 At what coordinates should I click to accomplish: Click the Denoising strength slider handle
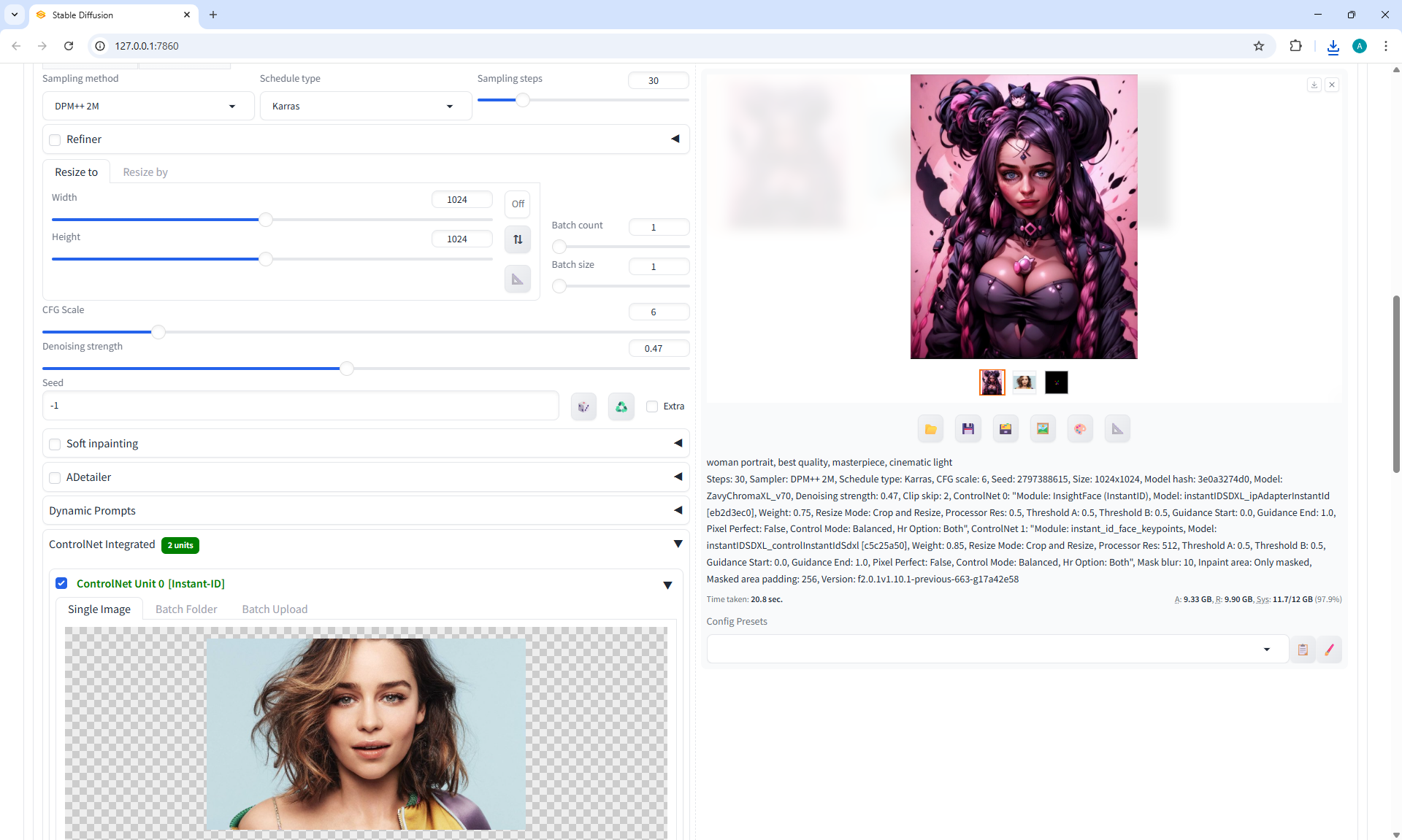point(347,369)
